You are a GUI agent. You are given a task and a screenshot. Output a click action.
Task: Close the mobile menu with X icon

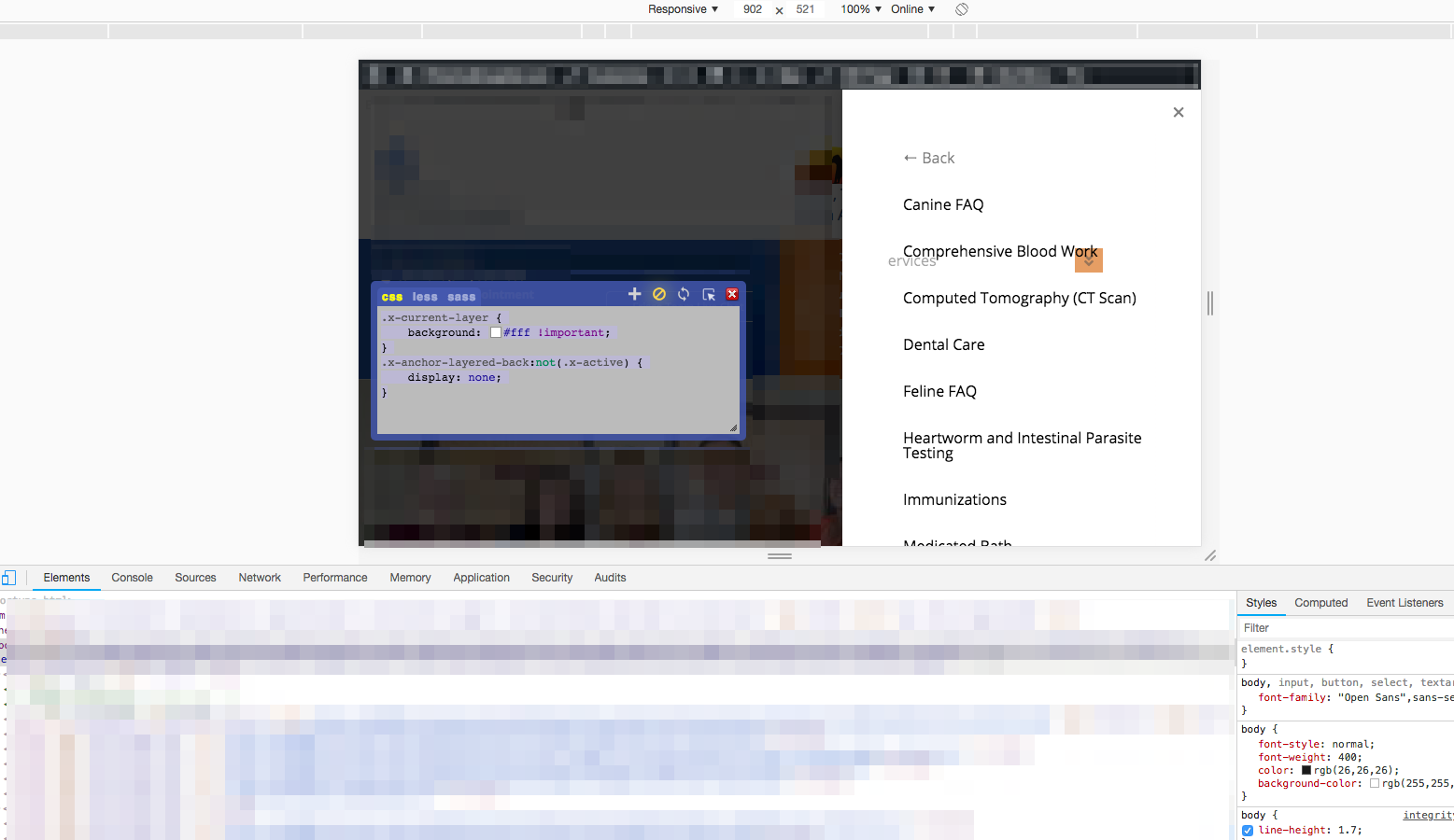(1179, 112)
